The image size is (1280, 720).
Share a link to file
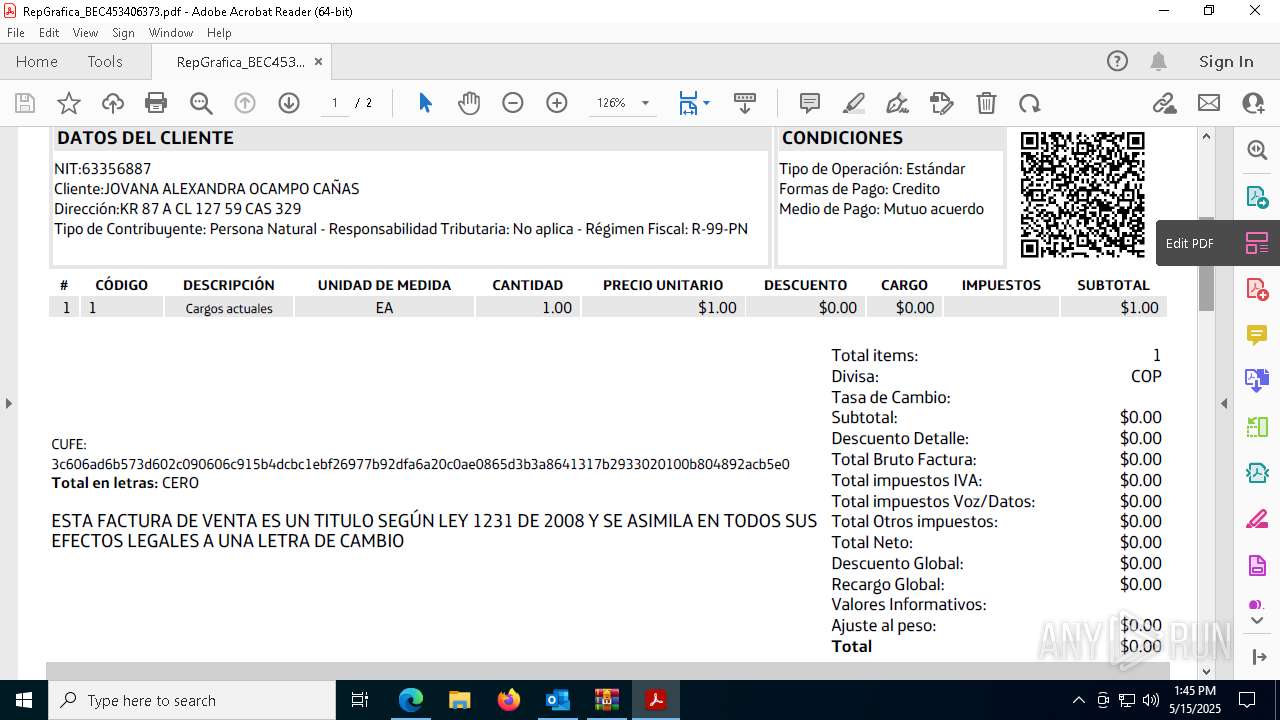point(1164,103)
